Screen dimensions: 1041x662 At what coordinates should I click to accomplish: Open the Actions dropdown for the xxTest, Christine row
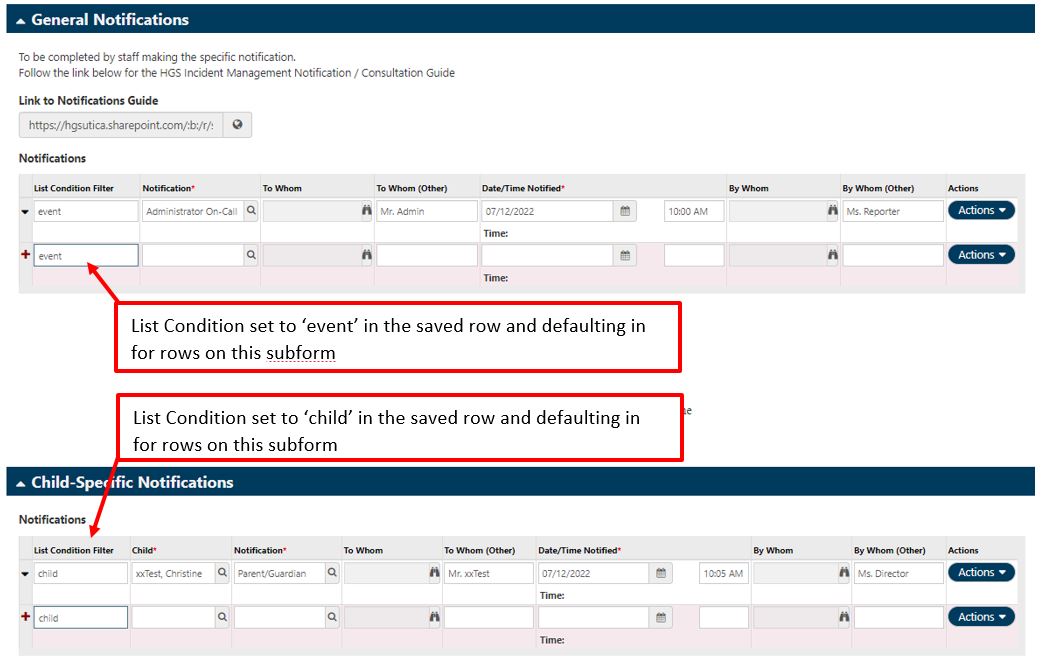click(980, 572)
